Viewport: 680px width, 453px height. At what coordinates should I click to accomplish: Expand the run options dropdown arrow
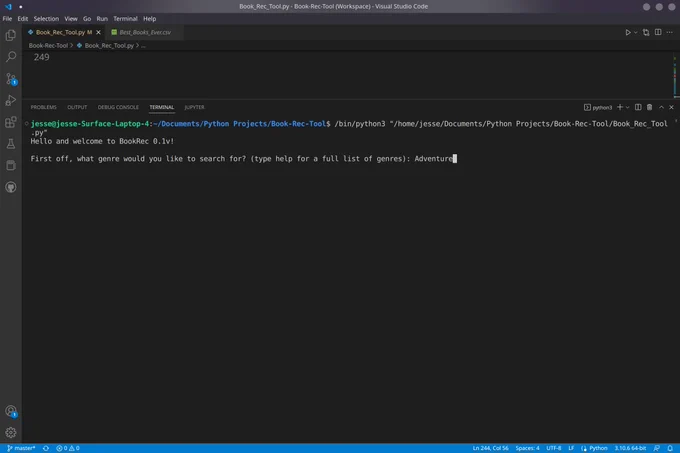coord(635,33)
